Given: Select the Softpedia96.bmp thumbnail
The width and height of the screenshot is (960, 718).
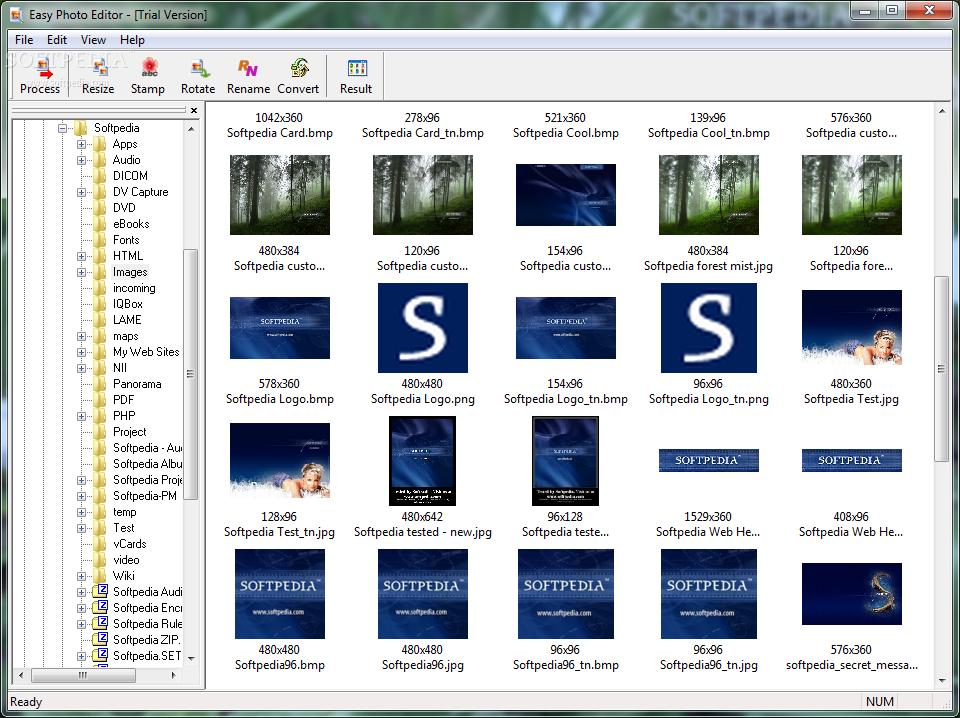Looking at the screenshot, I should 280,594.
